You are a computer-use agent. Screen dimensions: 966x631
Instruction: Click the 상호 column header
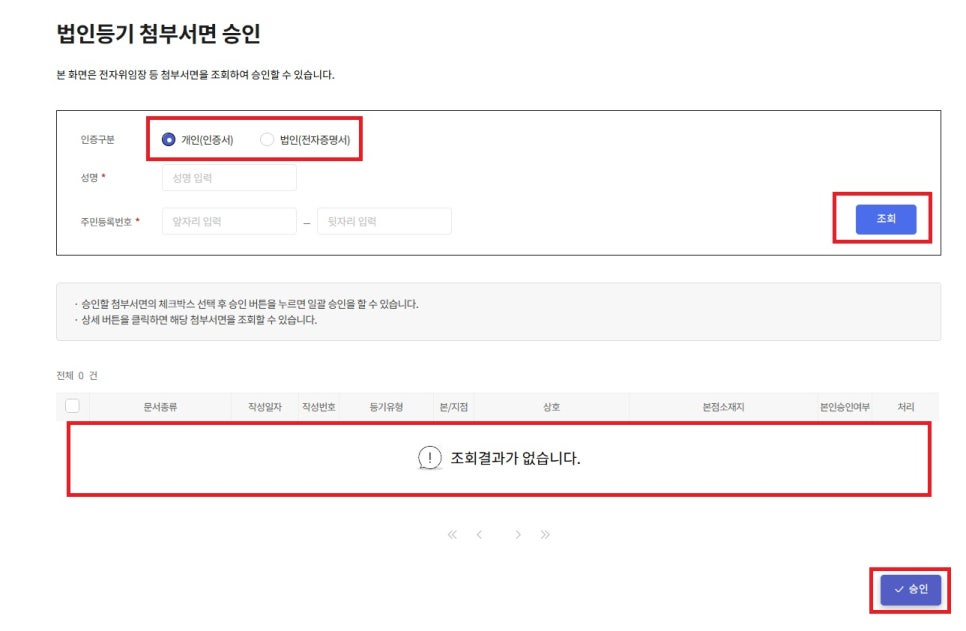click(x=551, y=407)
